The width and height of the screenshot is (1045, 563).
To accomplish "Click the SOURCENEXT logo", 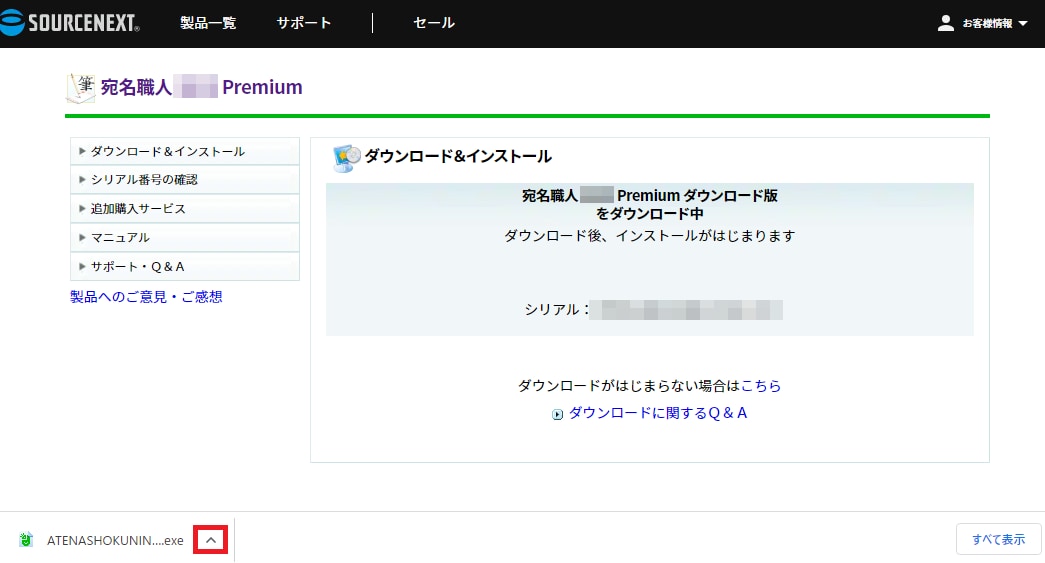I will point(70,23).
